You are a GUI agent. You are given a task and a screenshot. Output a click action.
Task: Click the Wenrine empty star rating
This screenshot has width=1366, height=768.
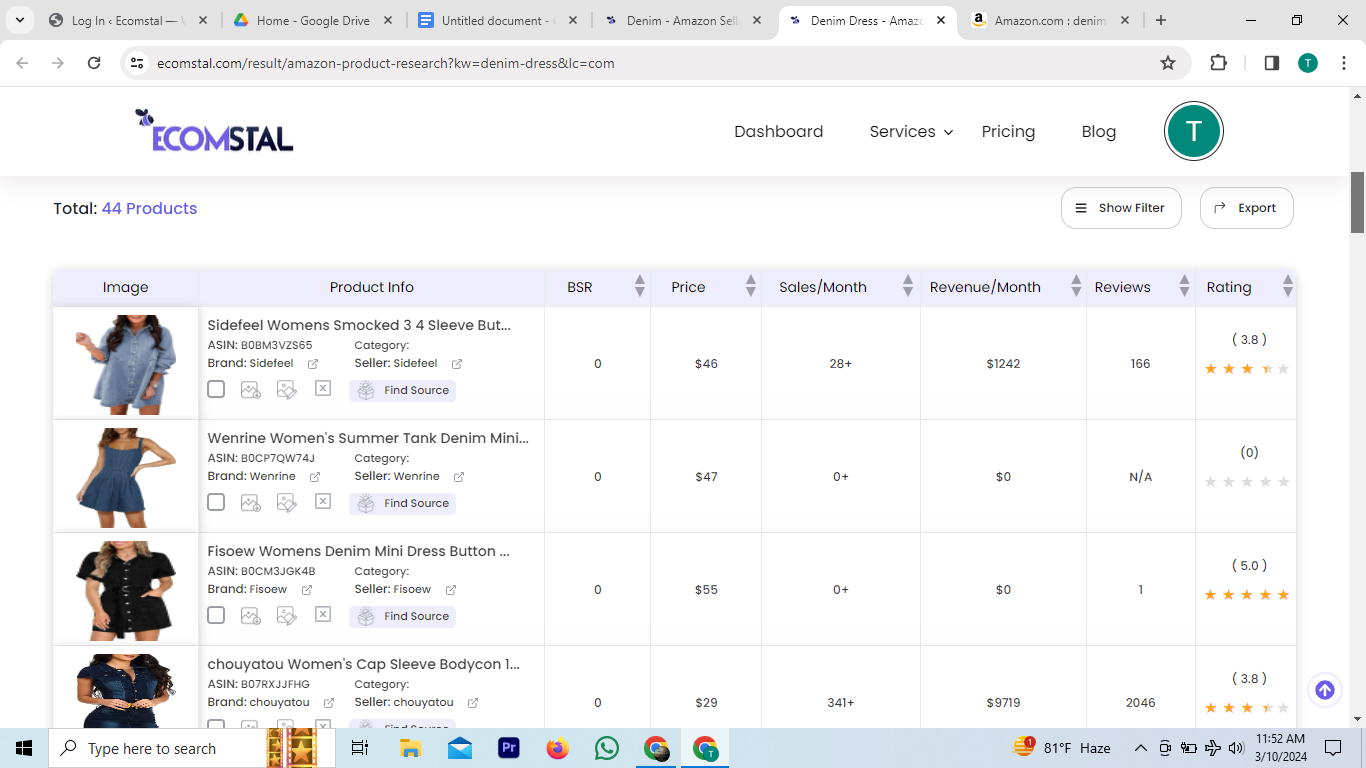(x=1247, y=482)
